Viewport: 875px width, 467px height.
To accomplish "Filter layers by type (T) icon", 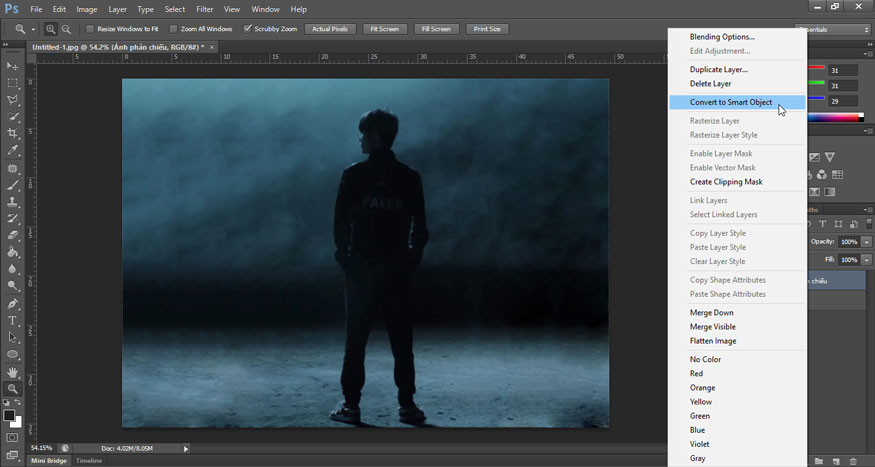I will 823,224.
